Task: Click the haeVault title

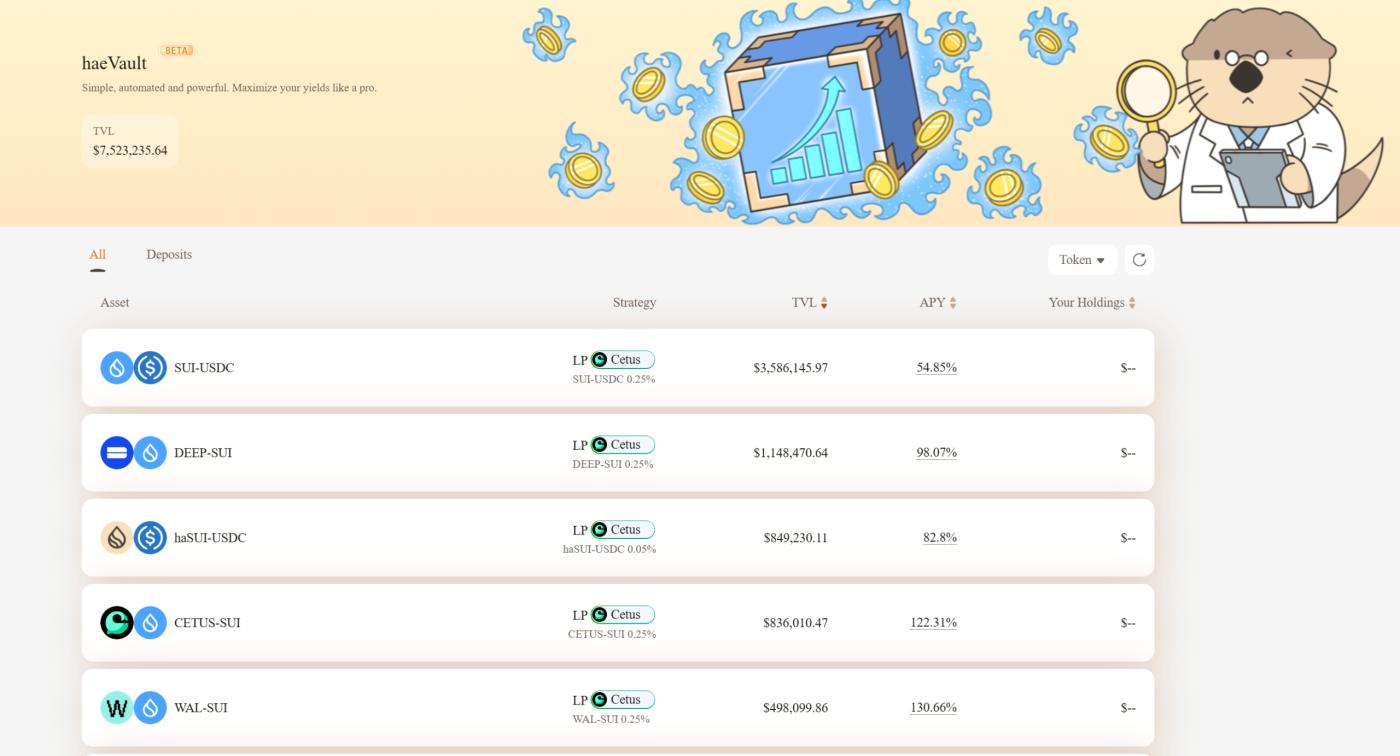Action: (x=114, y=63)
